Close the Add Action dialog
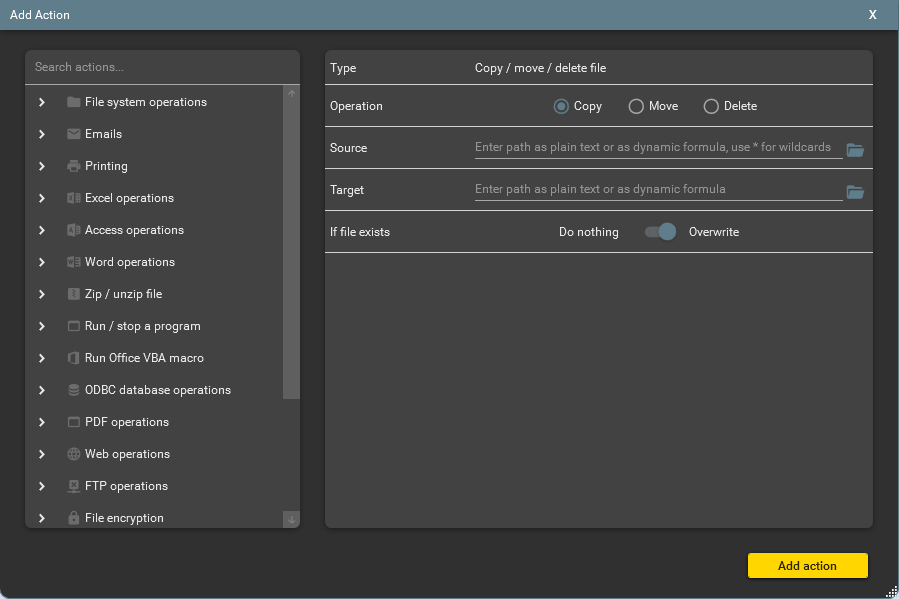Viewport: 899px width, 599px height. pos(872,15)
